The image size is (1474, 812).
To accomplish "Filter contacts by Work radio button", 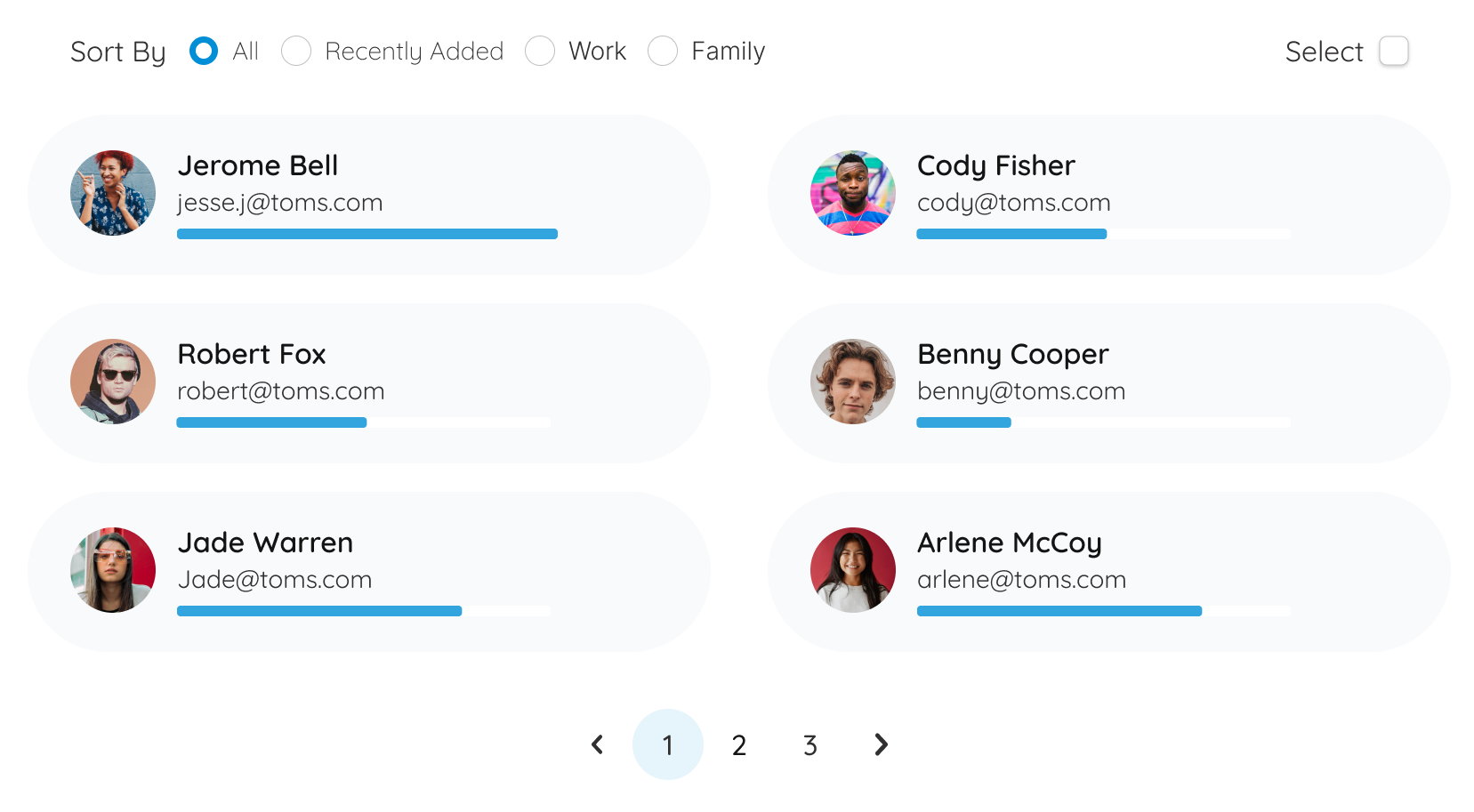I will point(540,52).
